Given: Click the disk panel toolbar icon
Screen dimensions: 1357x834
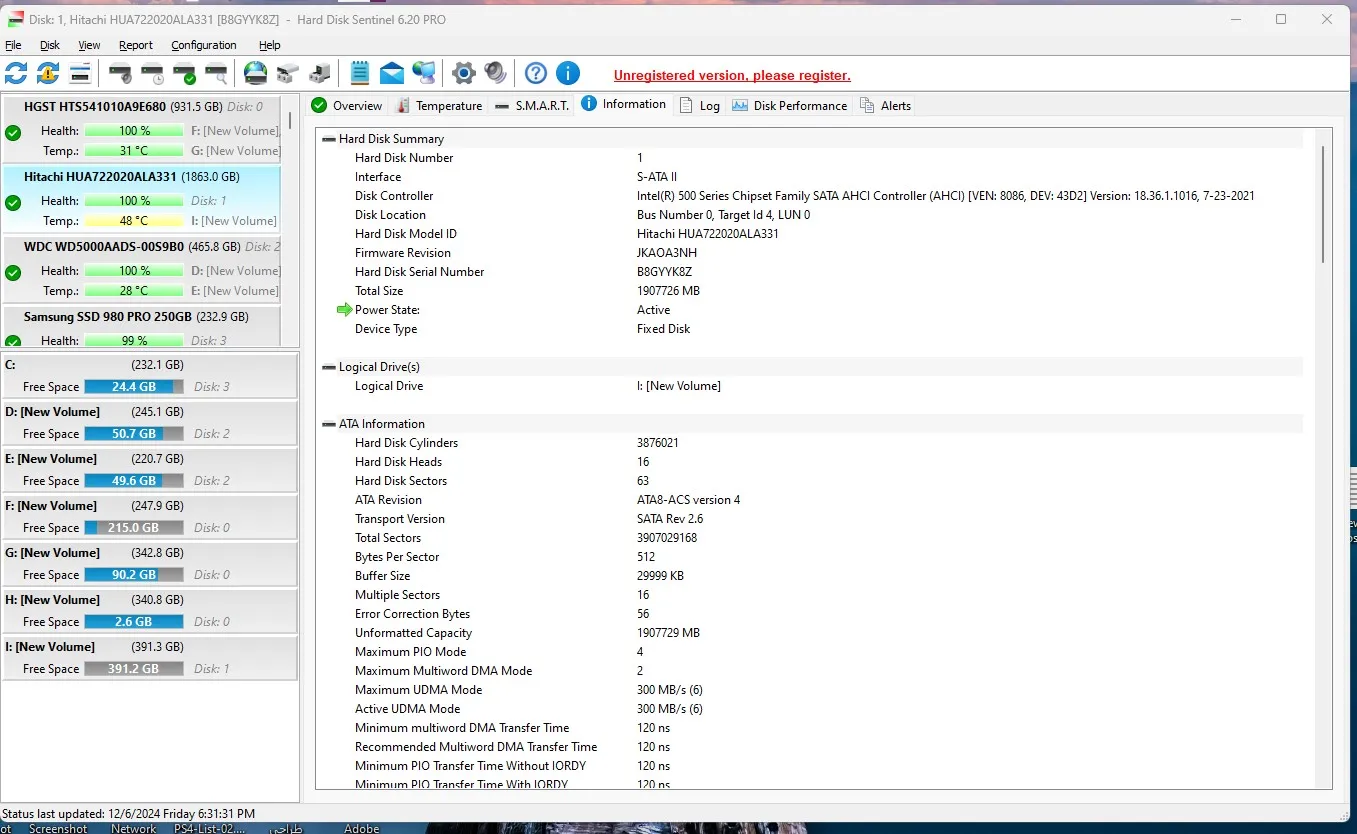Looking at the screenshot, I should 80,73.
